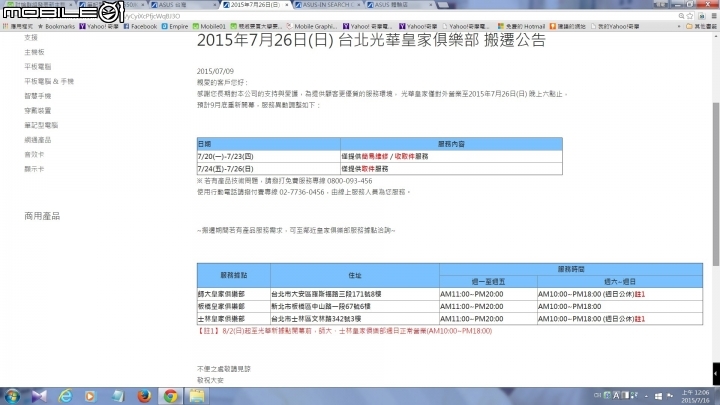Open the Hotmail bookmark
The height and width of the screenshot is (405, 720).
click(x=522, y=27)
